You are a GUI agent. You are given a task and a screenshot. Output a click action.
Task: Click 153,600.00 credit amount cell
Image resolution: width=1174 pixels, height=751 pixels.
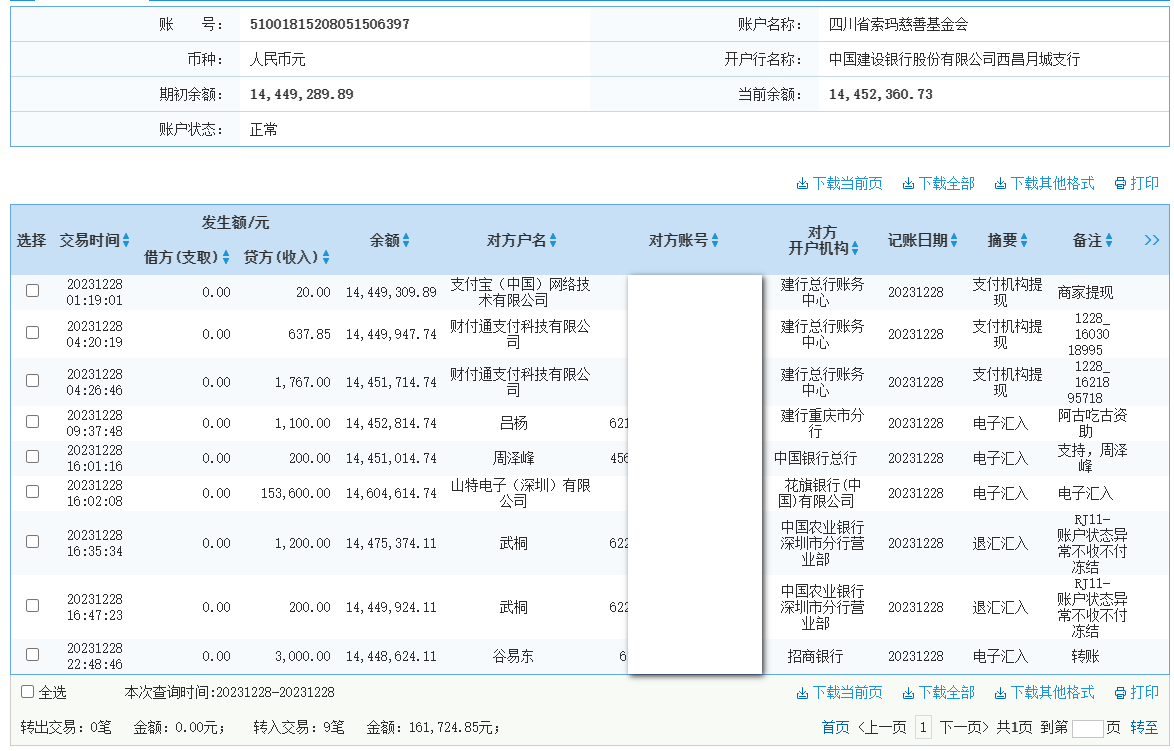point(296,493)
